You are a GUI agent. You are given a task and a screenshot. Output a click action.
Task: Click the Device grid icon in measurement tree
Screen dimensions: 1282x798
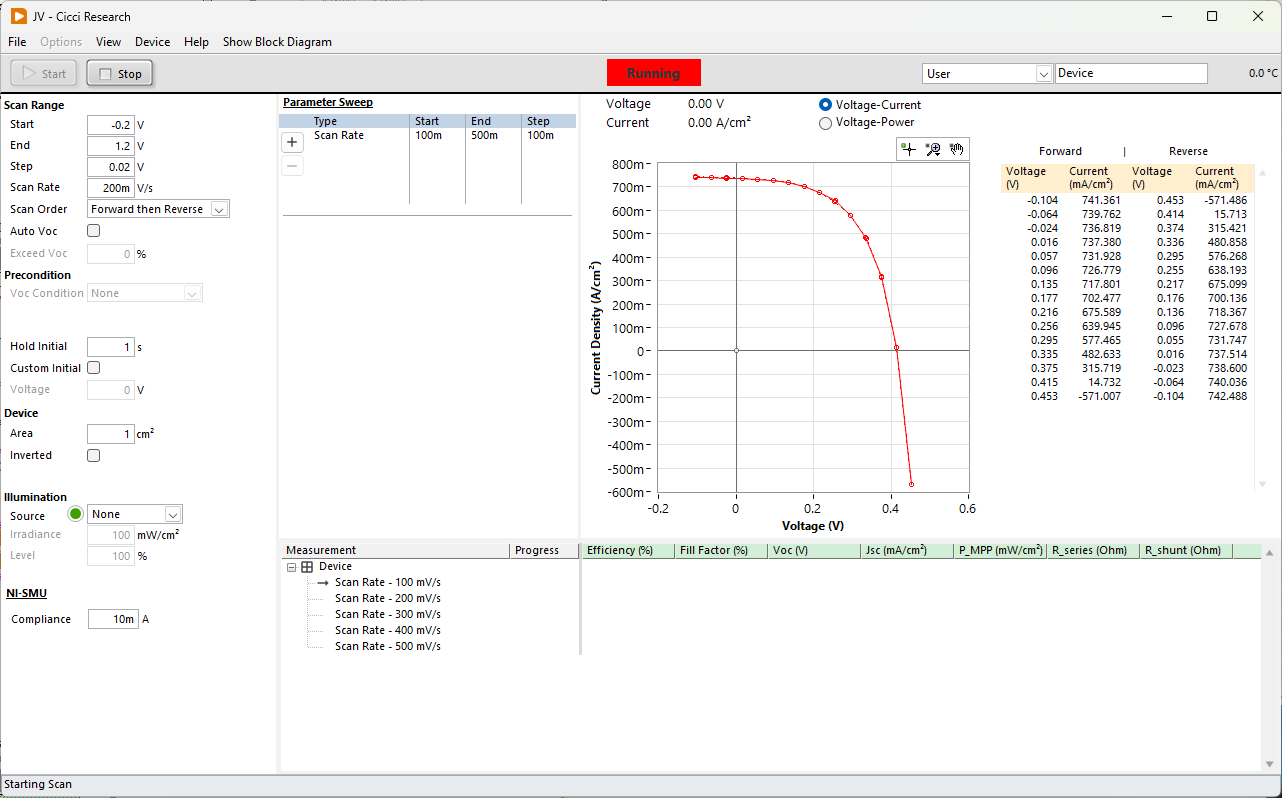coord(307,567)
